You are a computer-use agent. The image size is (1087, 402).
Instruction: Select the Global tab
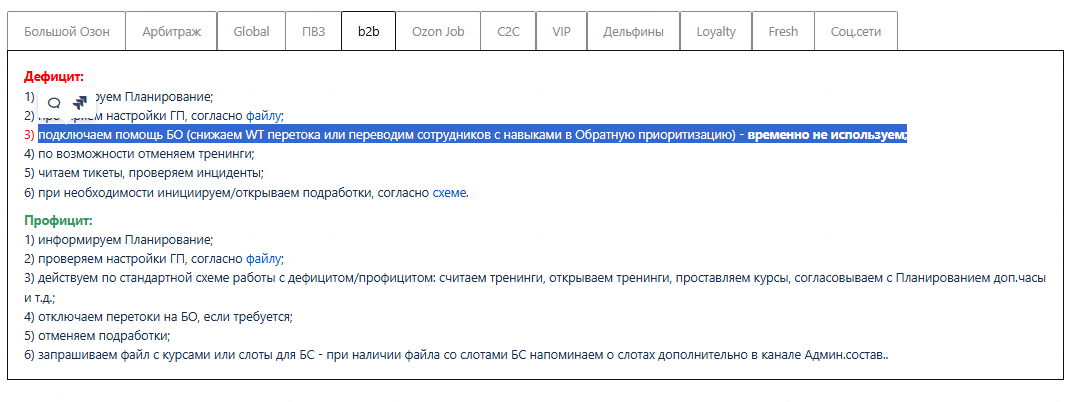pos(251,31)
